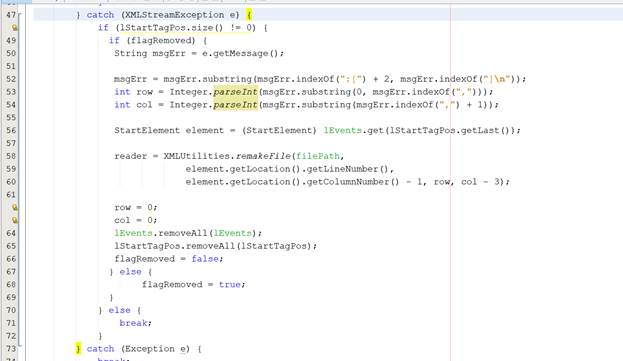Viewport: 623px width, 361px height.
Task: Click line number 71 in the gutter
Action: pos(11,323)
